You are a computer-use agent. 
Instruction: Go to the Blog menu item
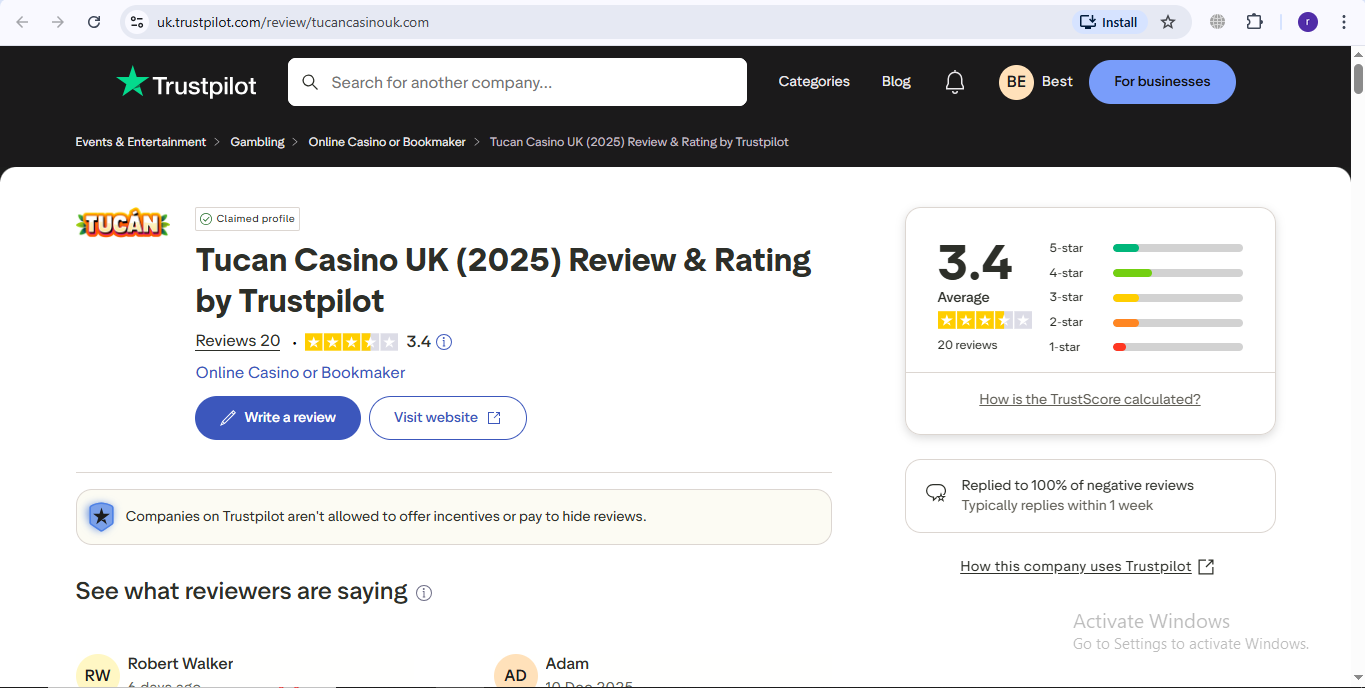tap(896, 82)
